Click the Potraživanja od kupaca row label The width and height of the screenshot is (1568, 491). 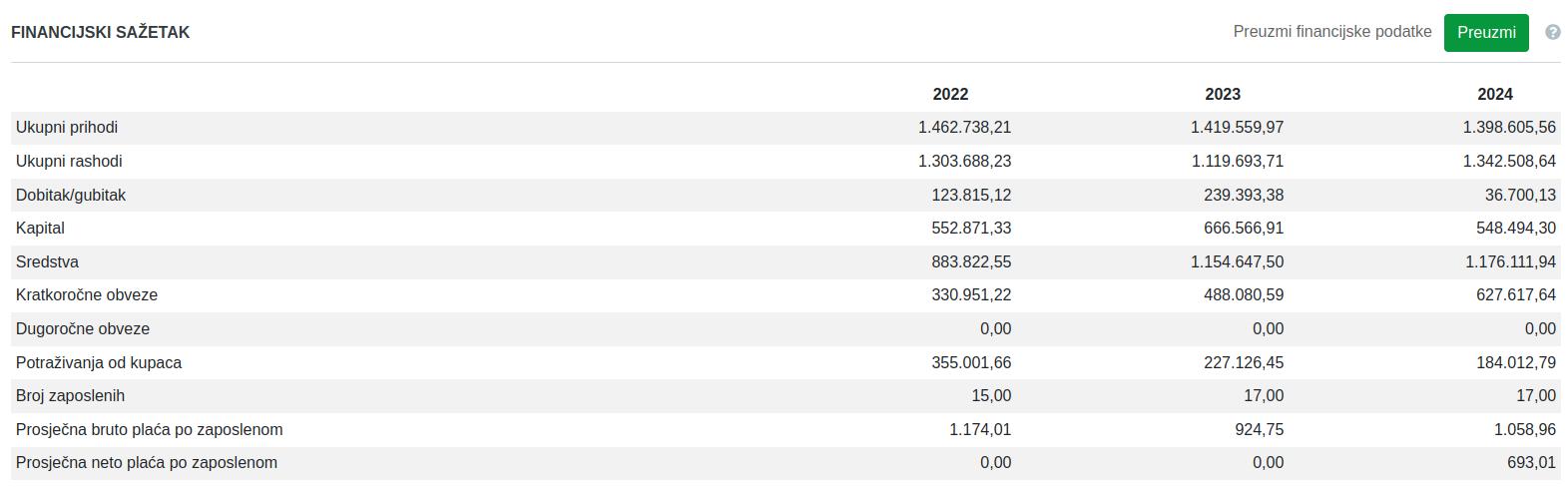(x=99, y=363)
